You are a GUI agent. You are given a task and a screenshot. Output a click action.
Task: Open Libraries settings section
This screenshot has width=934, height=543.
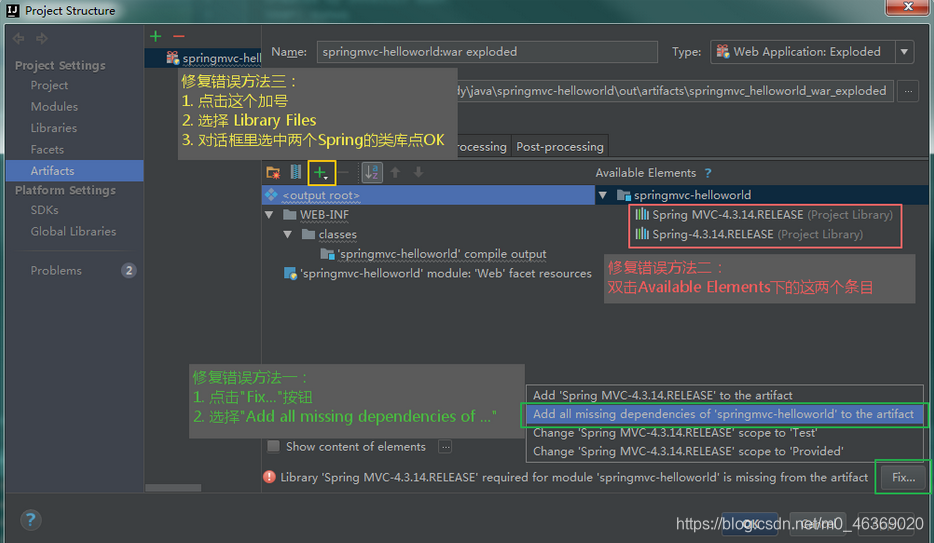[54, 128]
